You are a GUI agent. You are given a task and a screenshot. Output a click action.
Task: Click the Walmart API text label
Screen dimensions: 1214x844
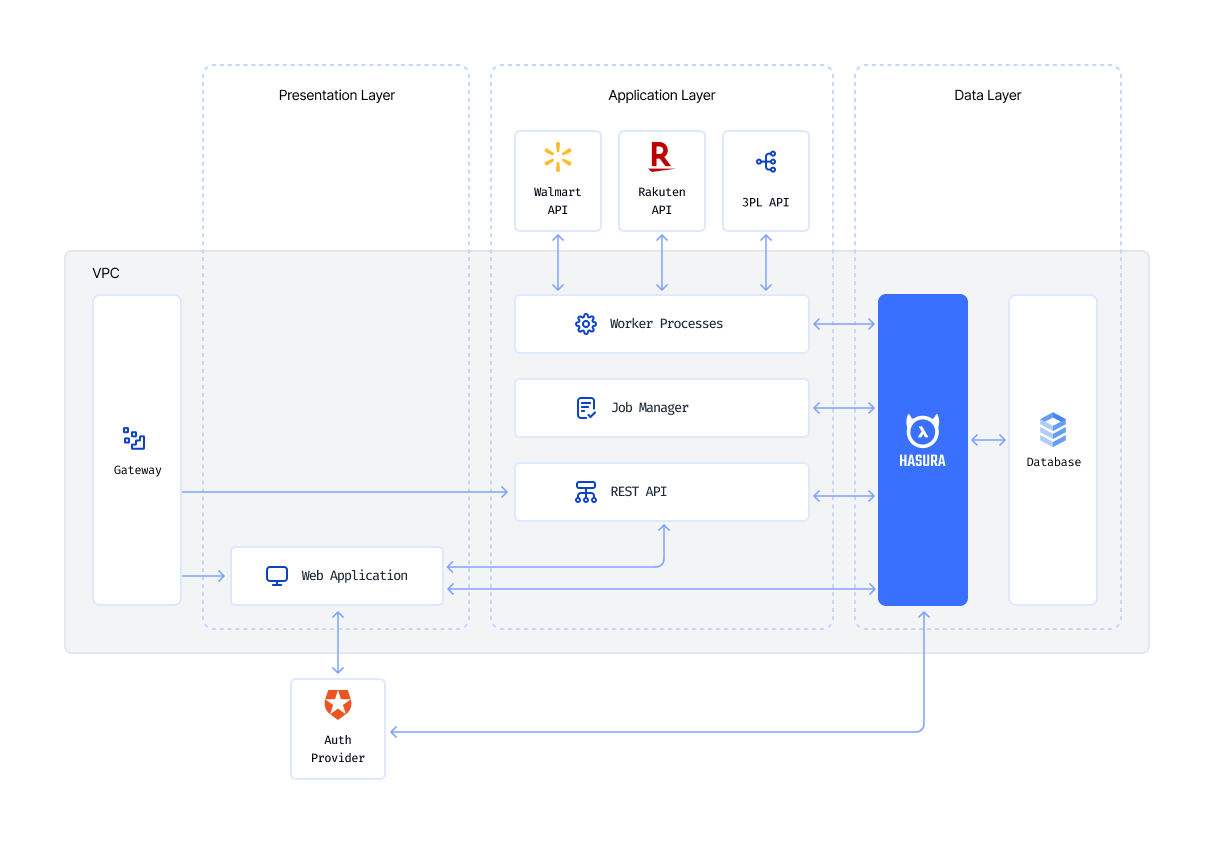[x=558, y=201]
